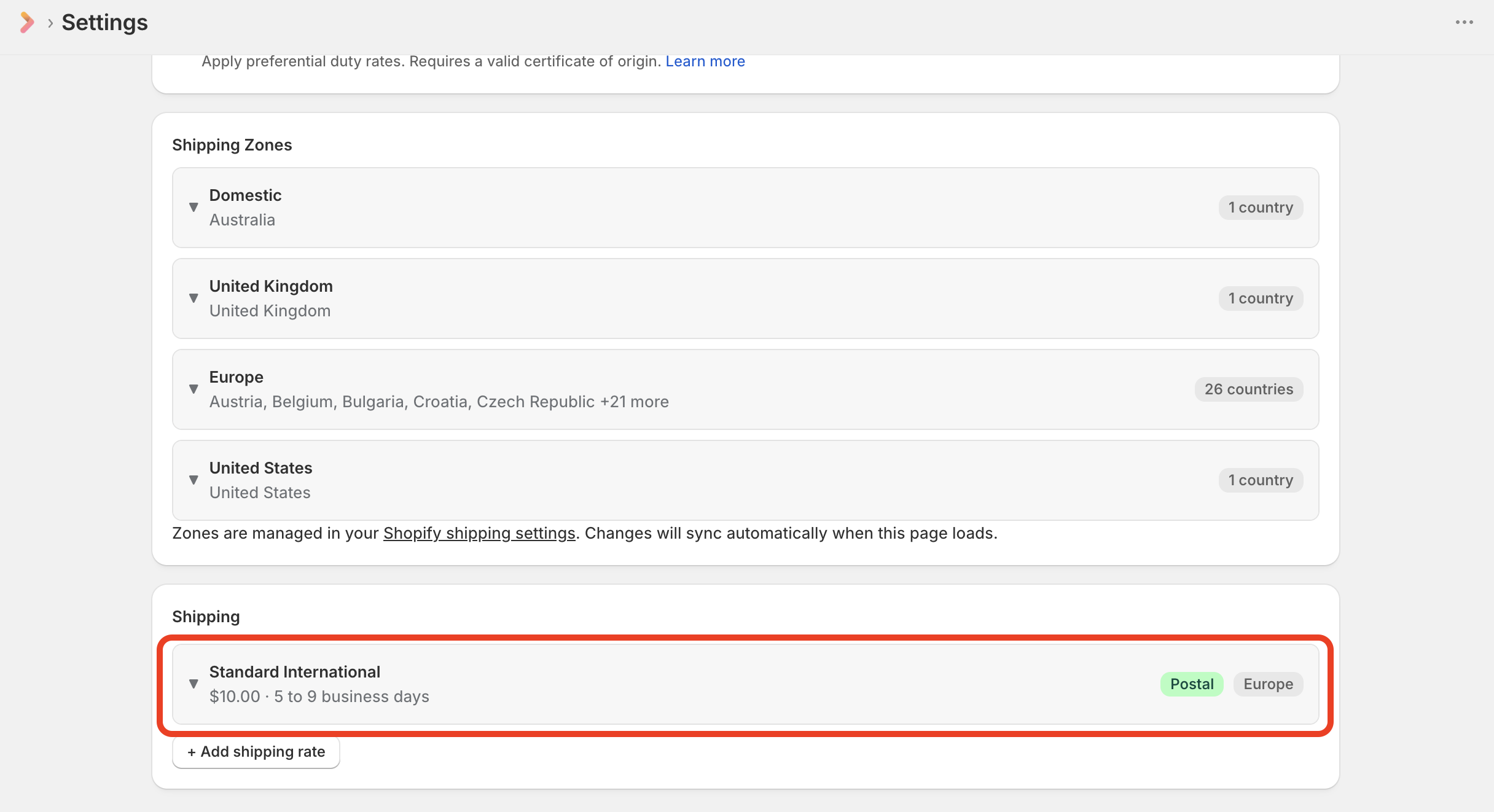Click United Kingdom's 1 country badge
This screenshot has height=812, width=1494.
point(1261,299)
